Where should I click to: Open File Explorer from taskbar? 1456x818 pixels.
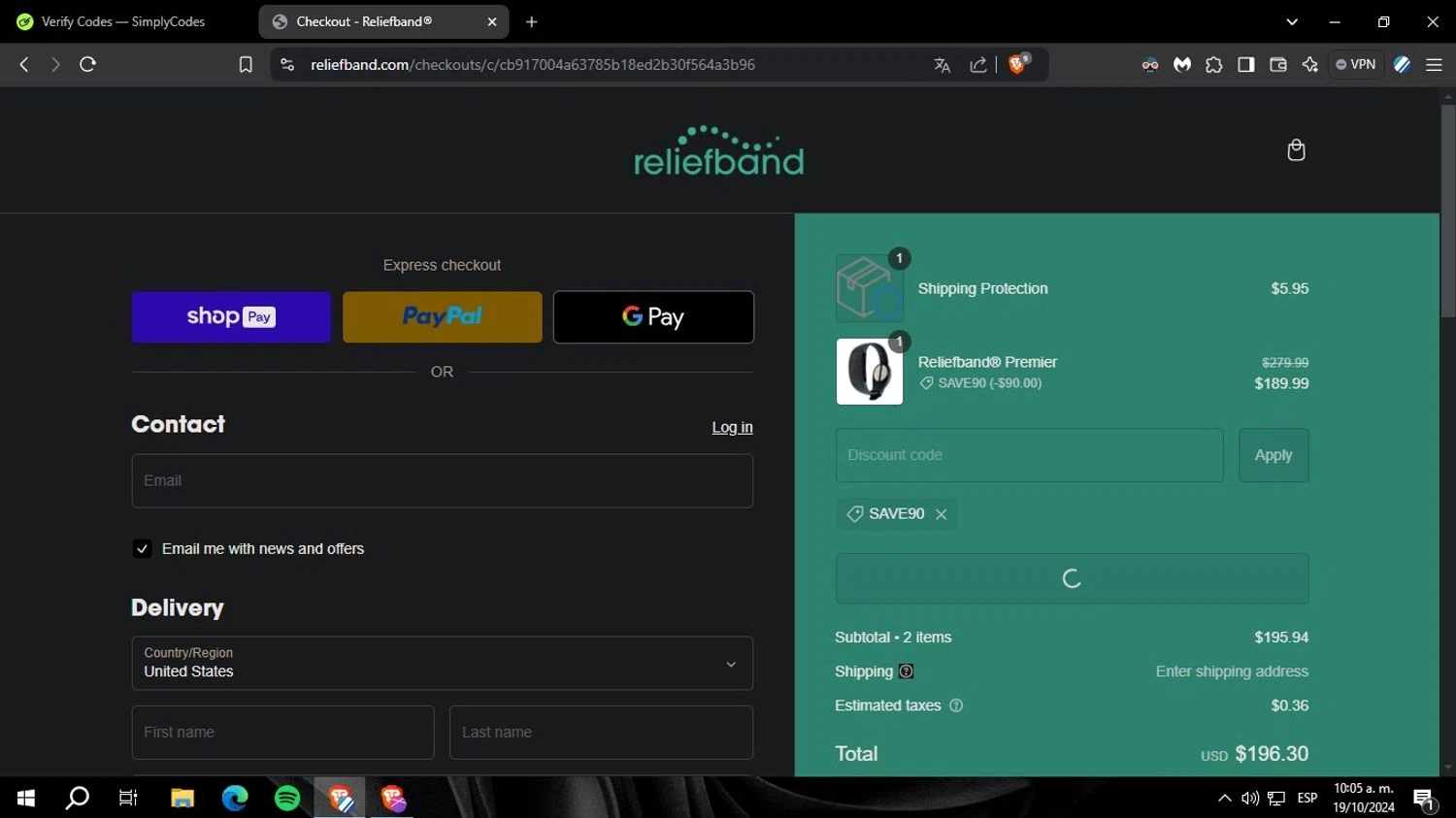click(x=182, y=798)
